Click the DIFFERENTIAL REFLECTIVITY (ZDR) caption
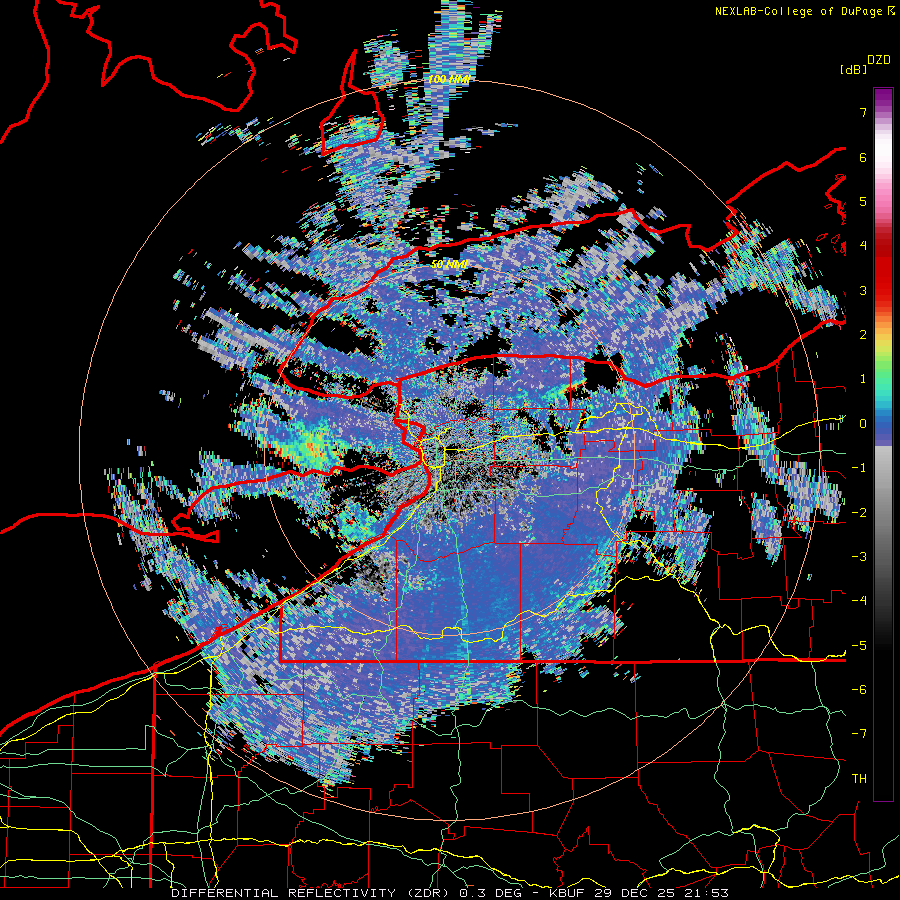 (x=312, y=893)
